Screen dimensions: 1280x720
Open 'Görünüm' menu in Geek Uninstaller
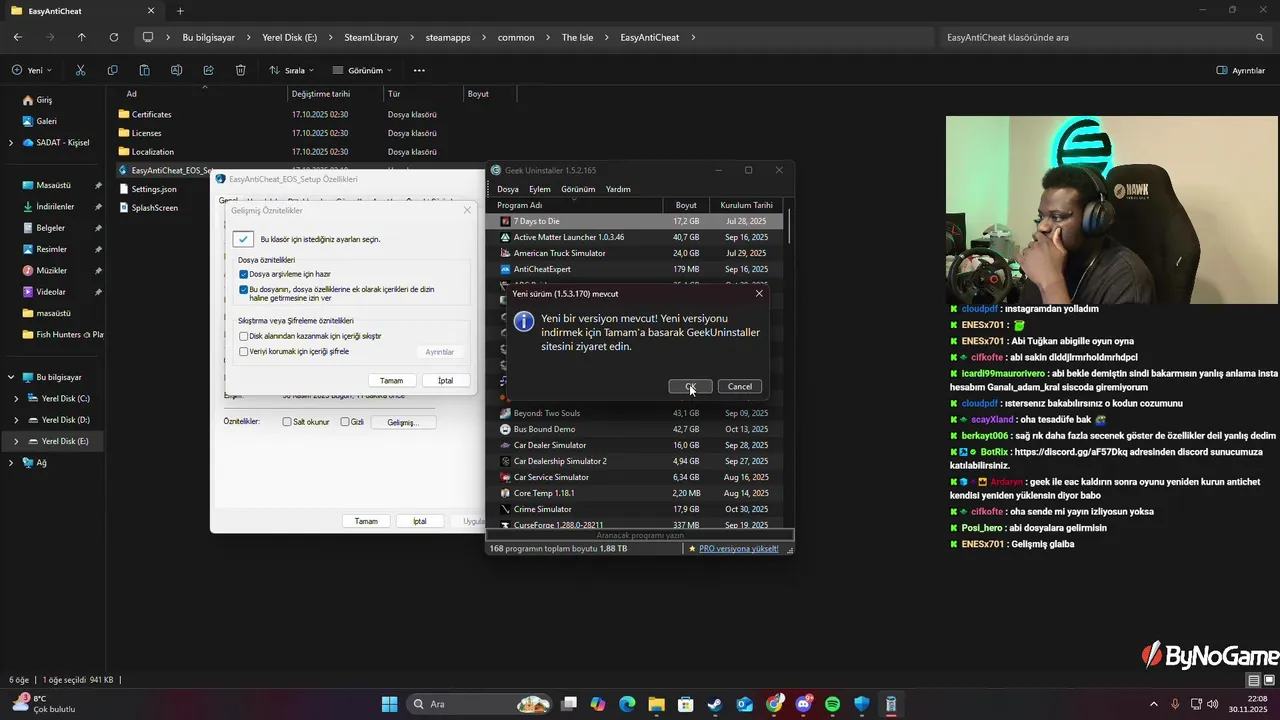[578, 189]
